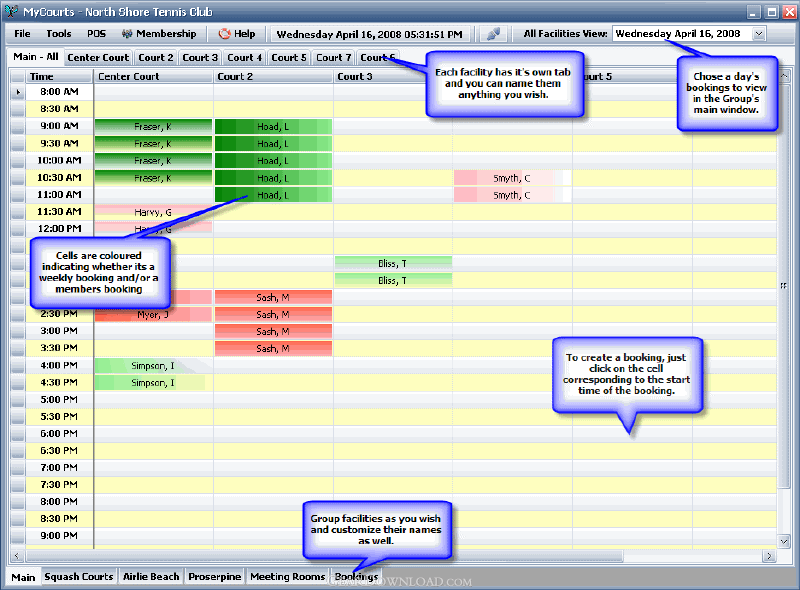Click the Help lifebuoy icon
The width and height of the screenshot is (800, 590).
pos(224,34)
